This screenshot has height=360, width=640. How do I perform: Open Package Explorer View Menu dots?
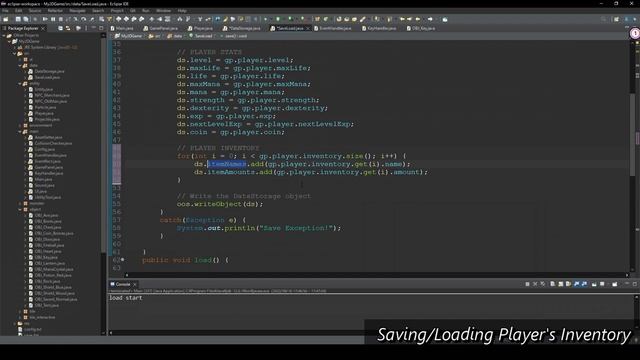click(86, 28)
